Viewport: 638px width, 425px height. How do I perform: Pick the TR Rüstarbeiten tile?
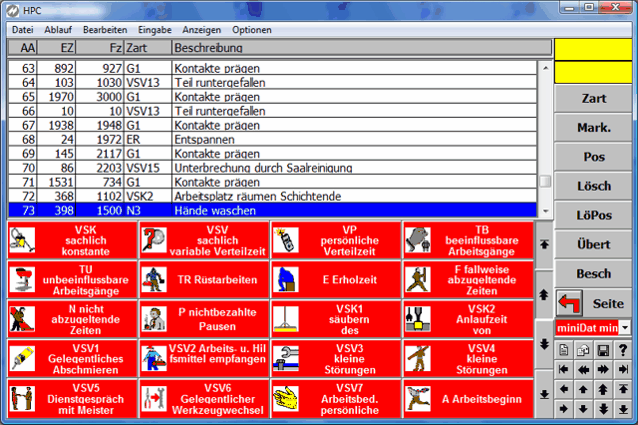(203, 278)
